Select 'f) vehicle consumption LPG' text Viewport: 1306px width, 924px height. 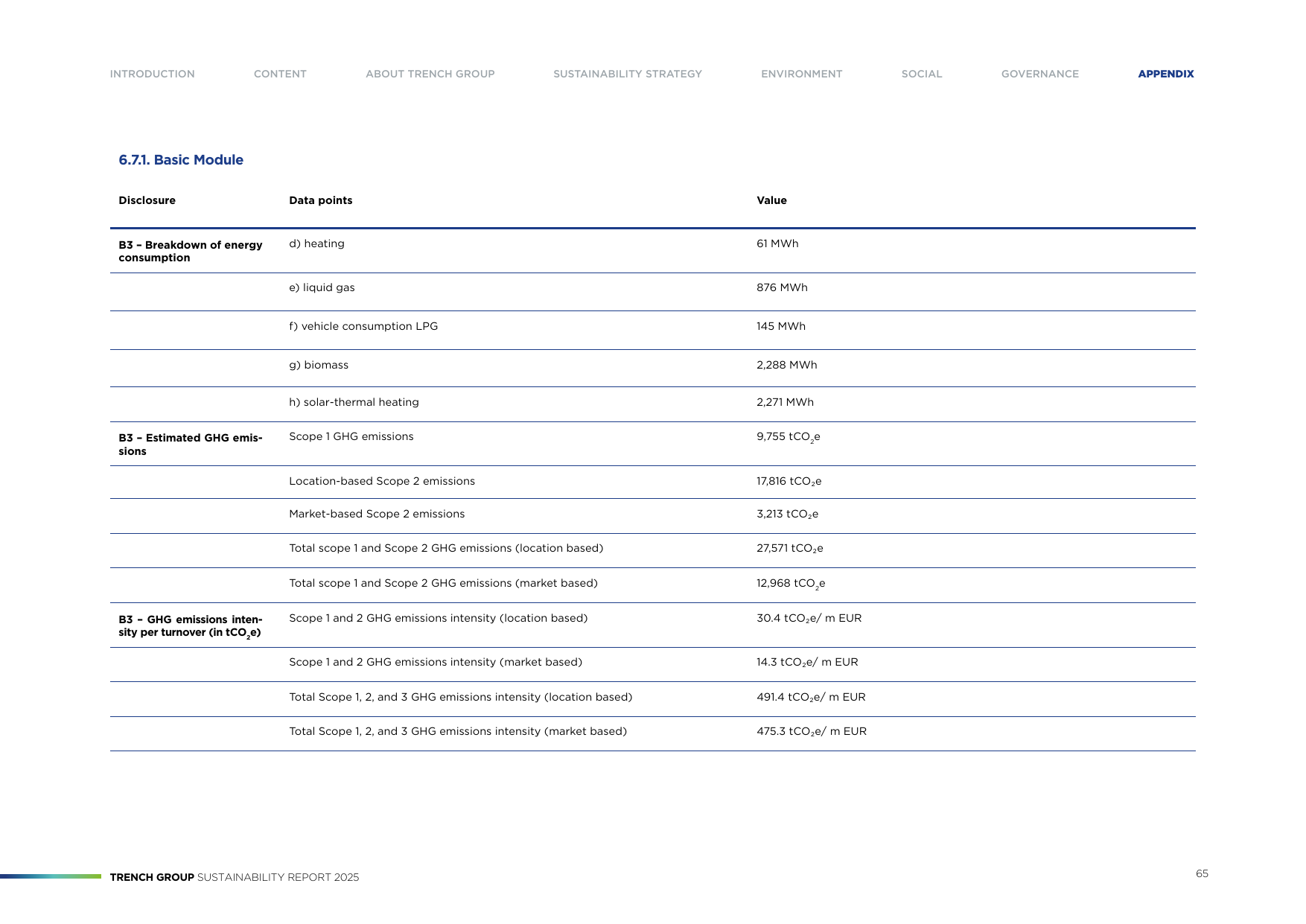point(363,326)
